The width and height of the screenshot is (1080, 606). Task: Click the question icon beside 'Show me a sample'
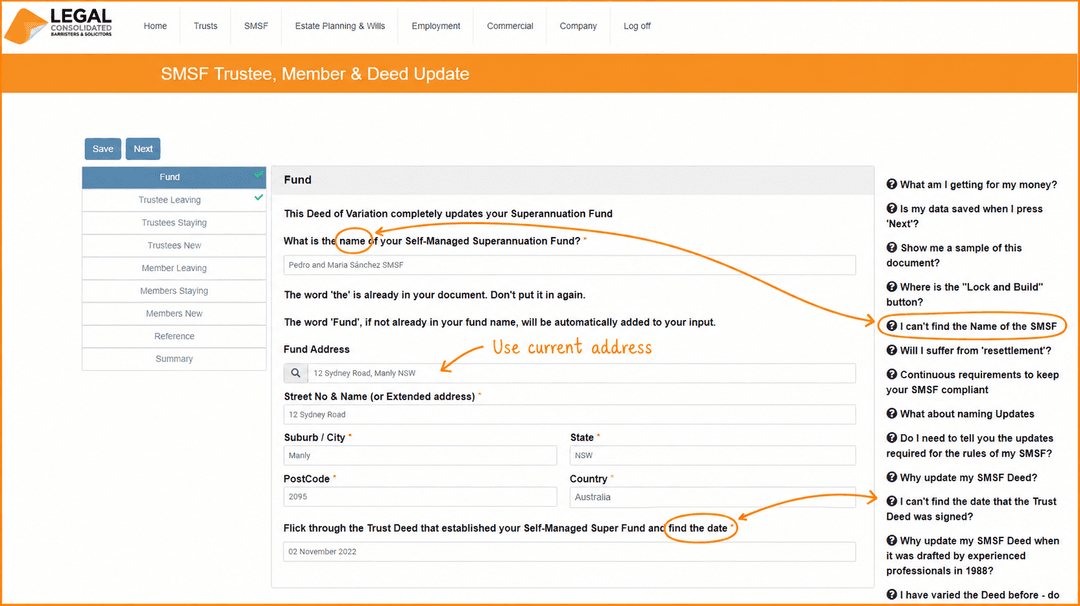tap(891, 247)
